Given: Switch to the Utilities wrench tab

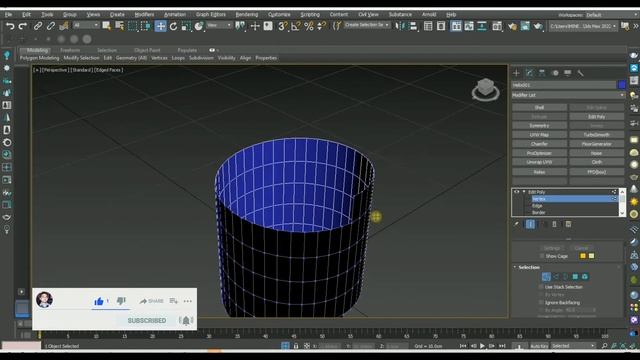Looking at the screenshot, I should [x=580, y=73].
